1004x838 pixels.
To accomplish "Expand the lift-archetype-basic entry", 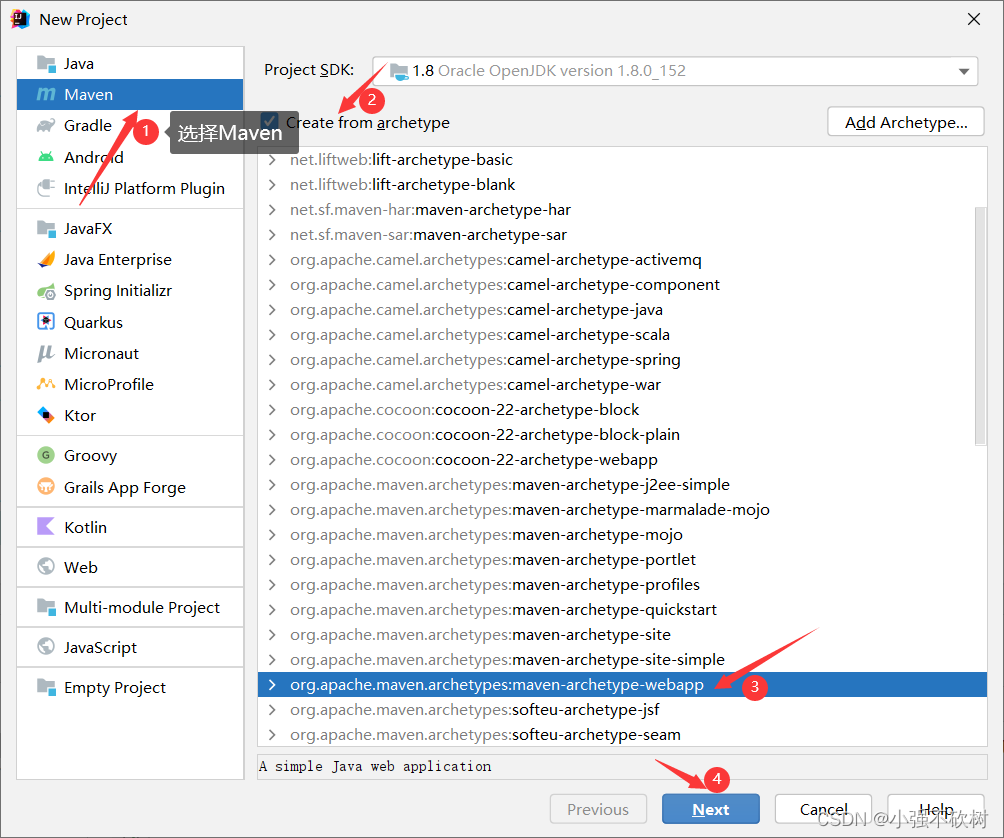I will [273, 159].
